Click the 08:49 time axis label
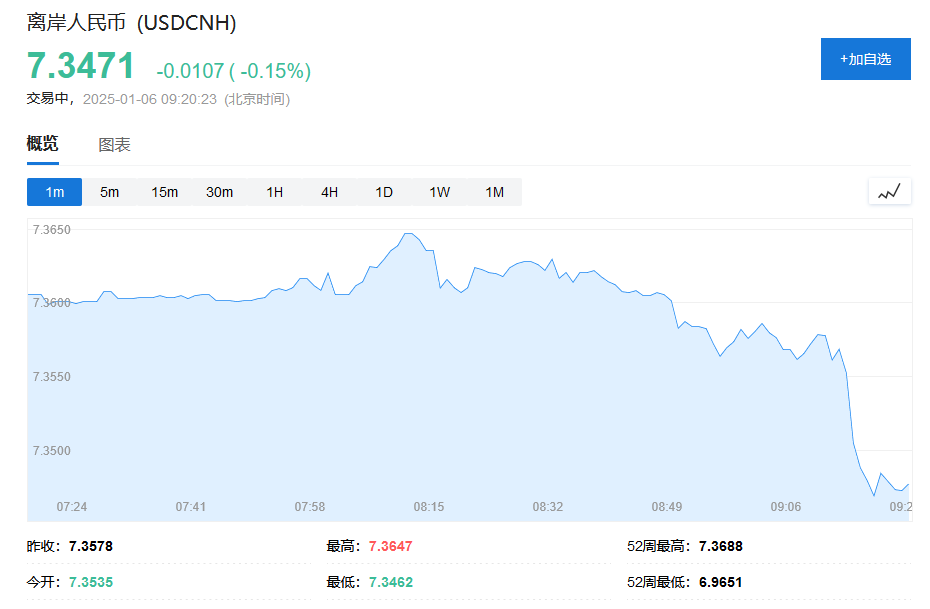This screenshot has width=930, height=609. click(x=667, y=506)
